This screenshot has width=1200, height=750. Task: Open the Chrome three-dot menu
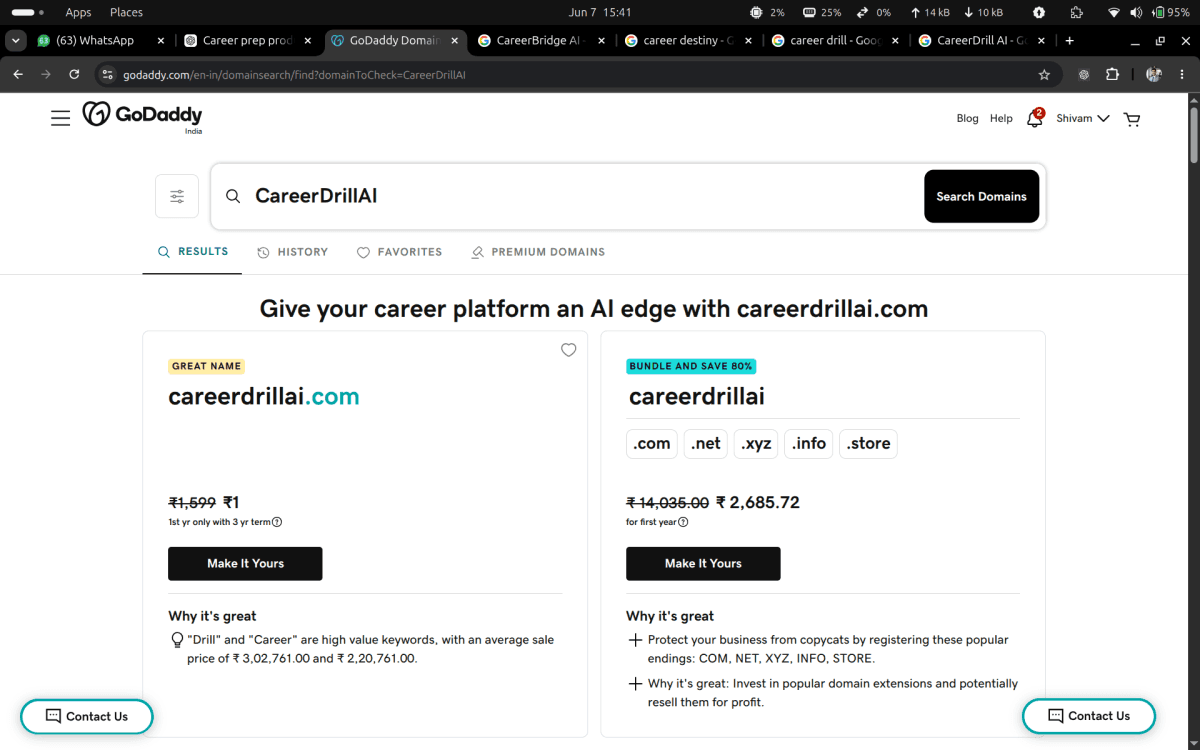1183,74
